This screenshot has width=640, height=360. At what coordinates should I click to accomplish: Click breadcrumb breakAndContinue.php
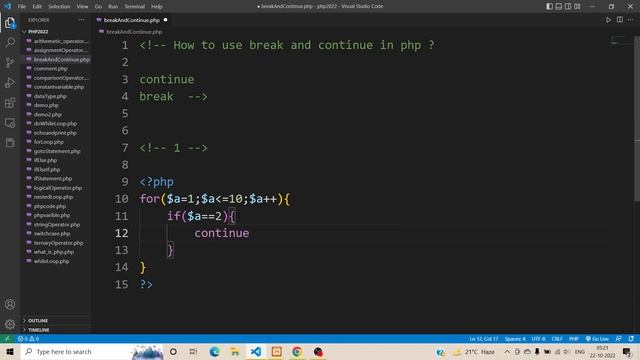tap(134, 32)
